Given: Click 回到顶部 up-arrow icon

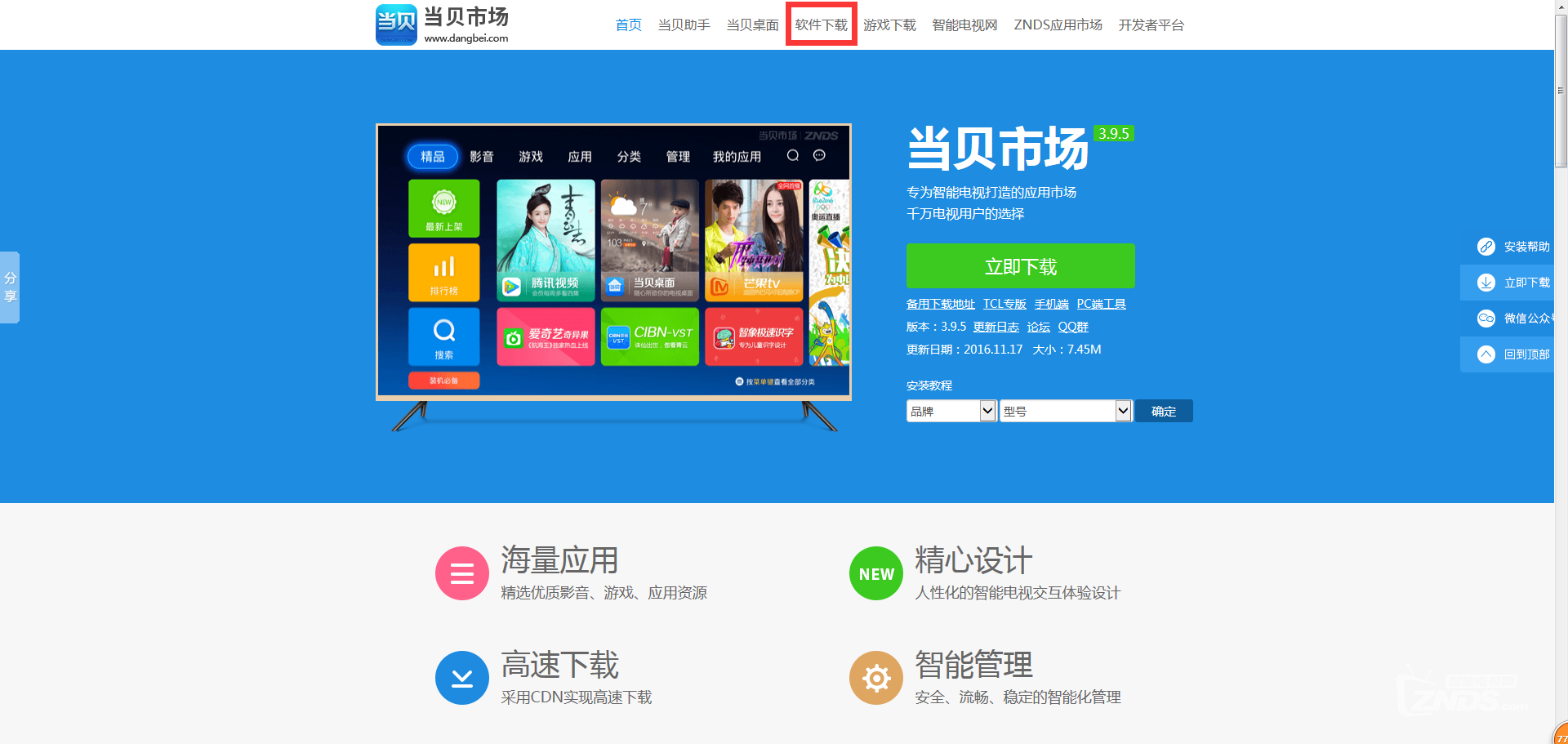Looking at the screenshot, I should (1486, 354).
